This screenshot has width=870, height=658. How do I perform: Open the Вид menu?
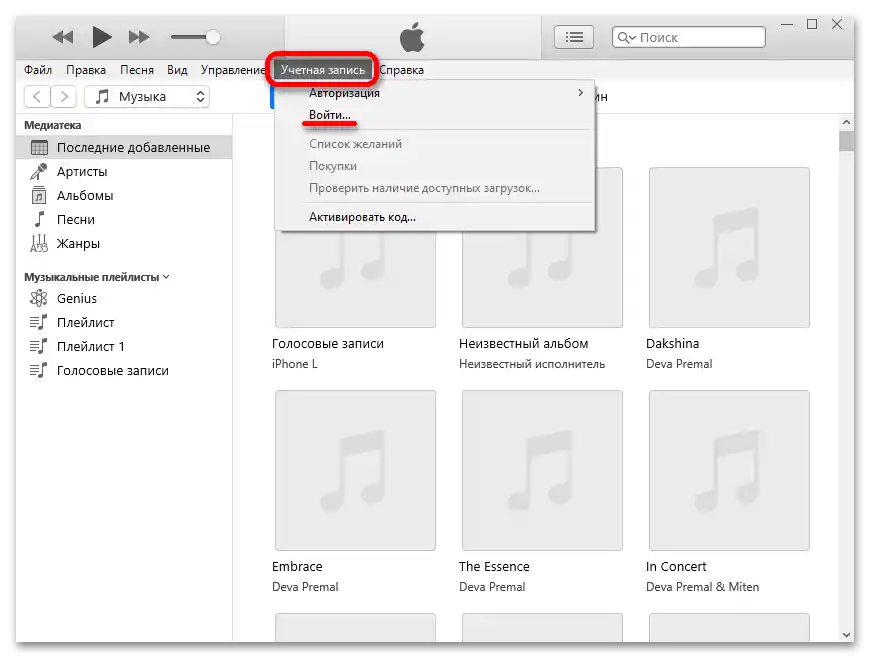pyautogui.click(x=177, y=70)
